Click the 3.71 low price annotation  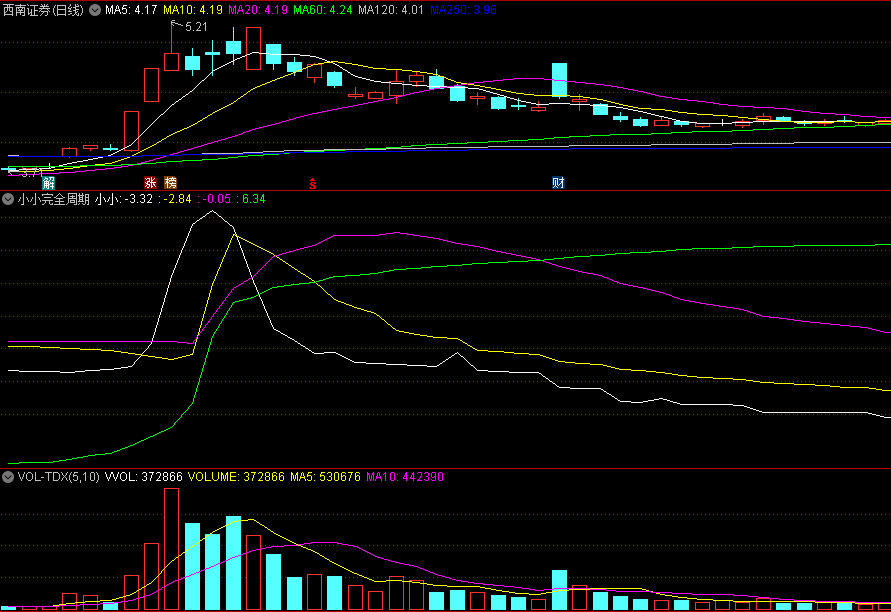pyautogui.click(x=32, y=173)
